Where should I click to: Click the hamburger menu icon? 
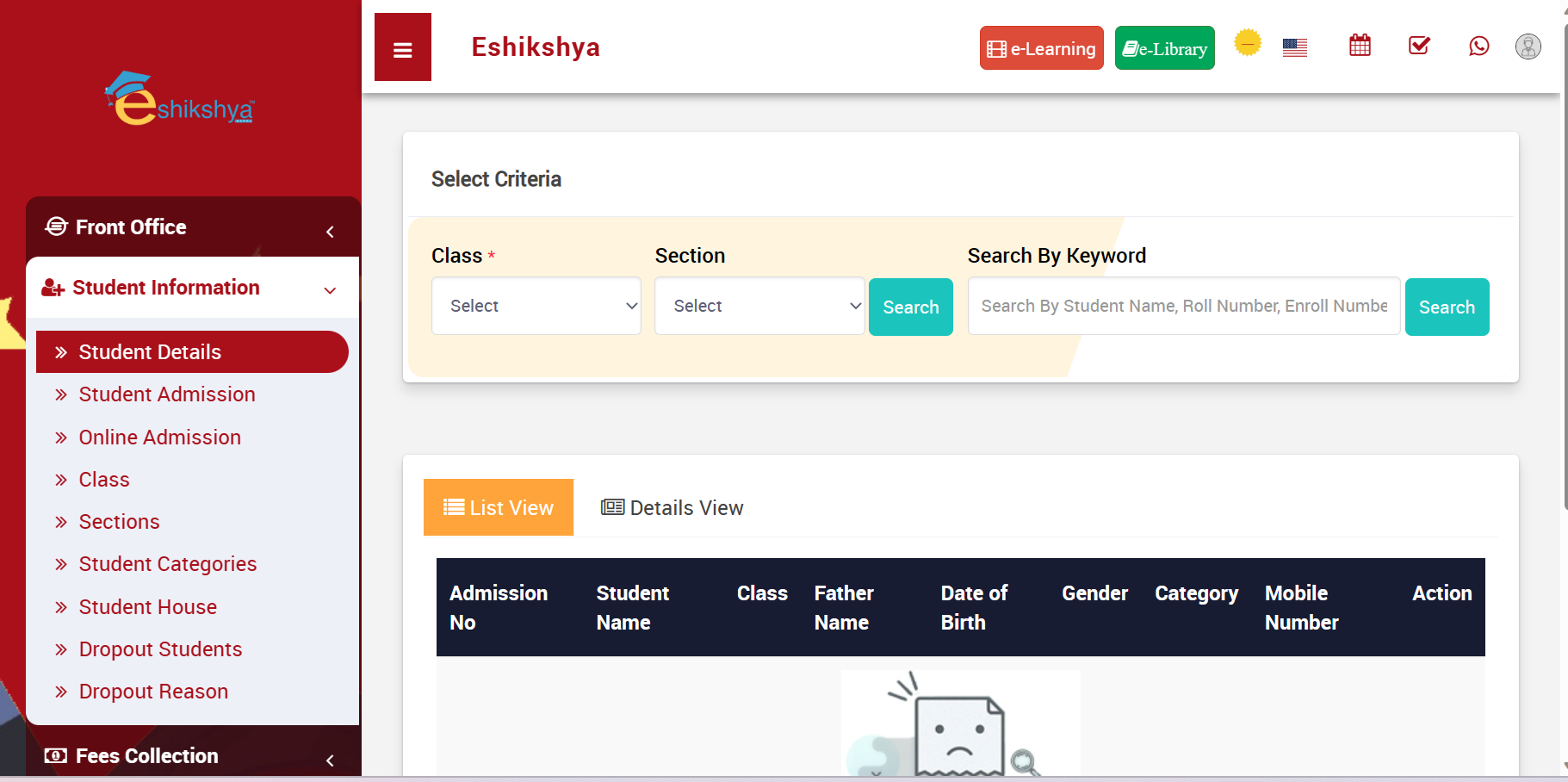402,48
